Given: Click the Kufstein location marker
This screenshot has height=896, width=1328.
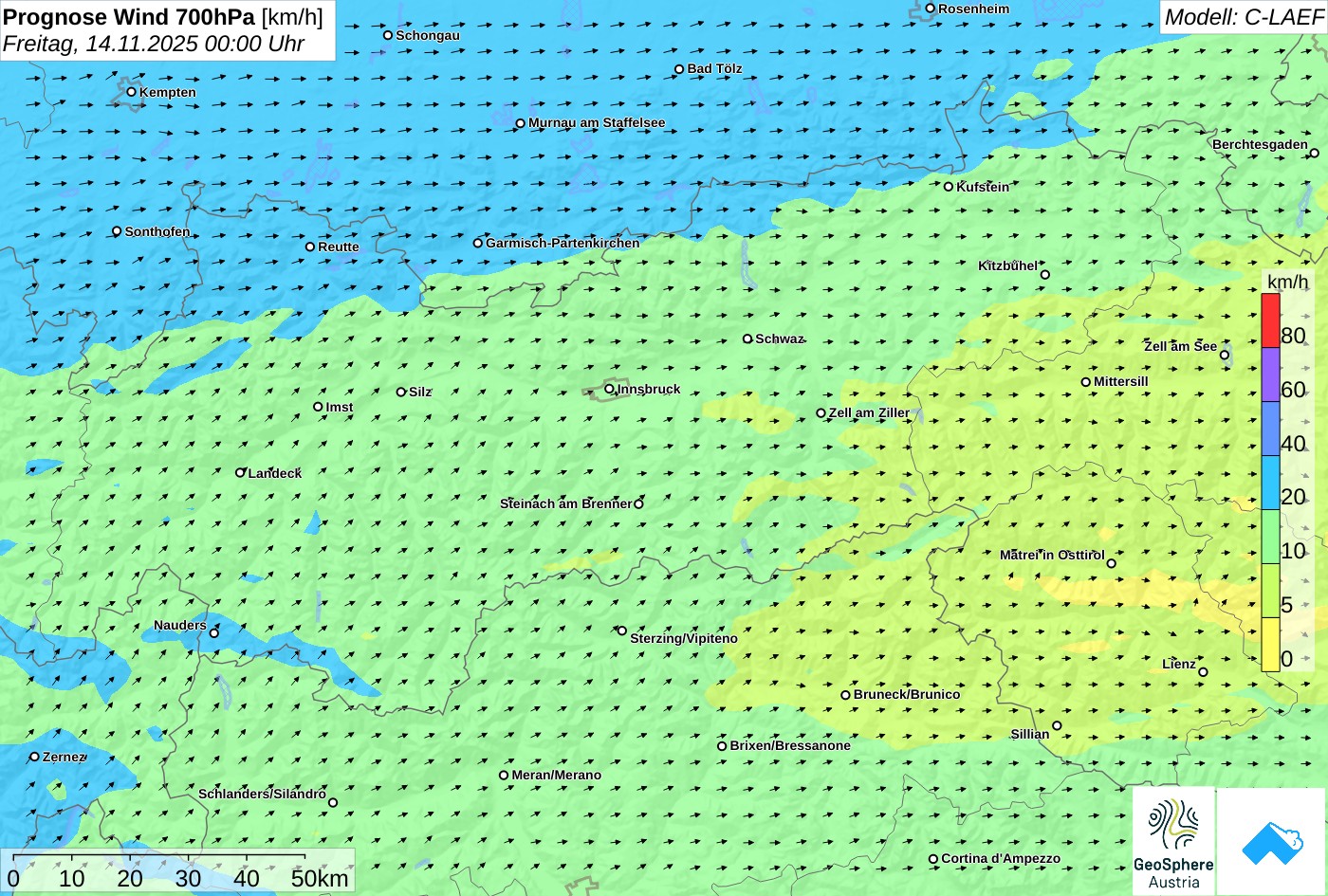Looking at the screenshot, I should point(949,187).
